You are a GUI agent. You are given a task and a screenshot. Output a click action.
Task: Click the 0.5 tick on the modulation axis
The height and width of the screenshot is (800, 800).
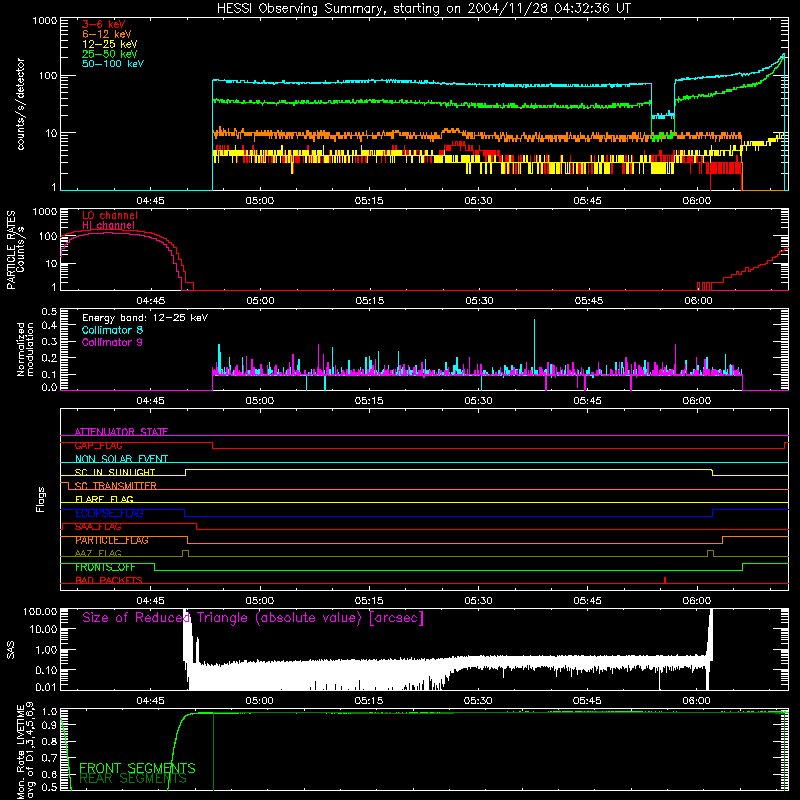click(x=49, y=312)
